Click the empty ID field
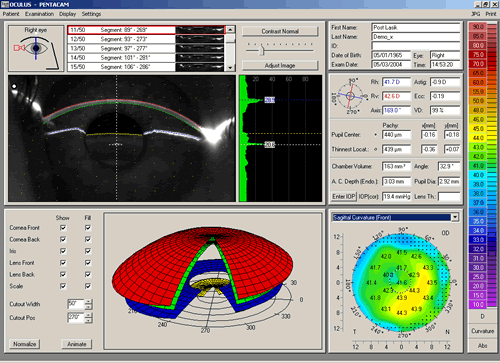This screenshot has height=363, width=500. (416, 46)
